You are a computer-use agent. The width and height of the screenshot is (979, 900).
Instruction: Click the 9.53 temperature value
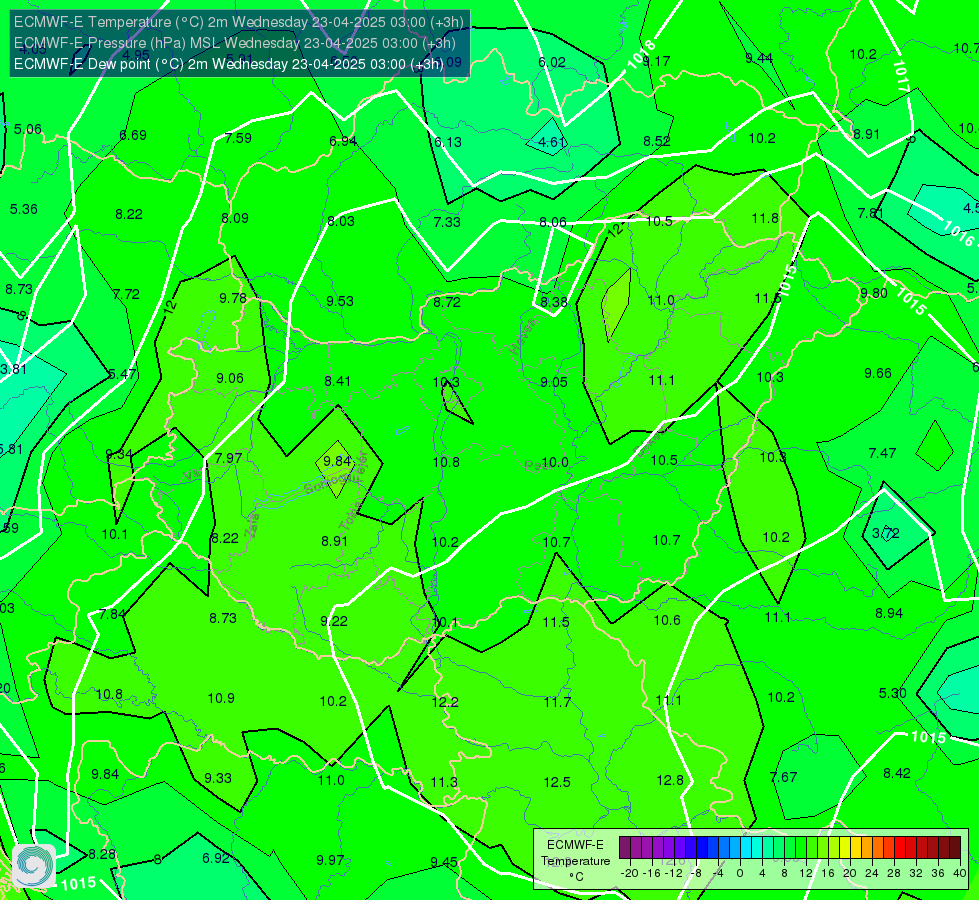pos(340,301)
